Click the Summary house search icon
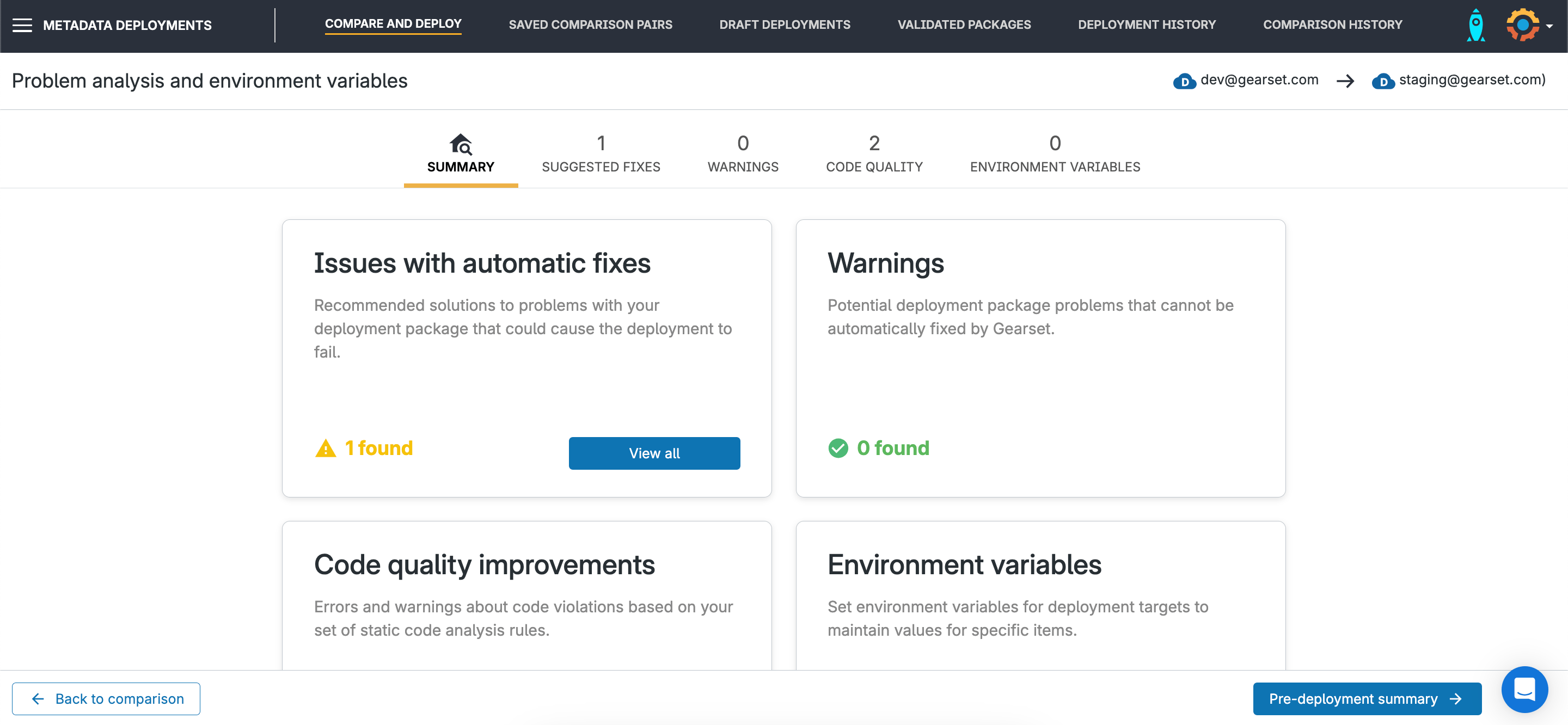This screenshot has height=725, width=1568. click(460, 144)
